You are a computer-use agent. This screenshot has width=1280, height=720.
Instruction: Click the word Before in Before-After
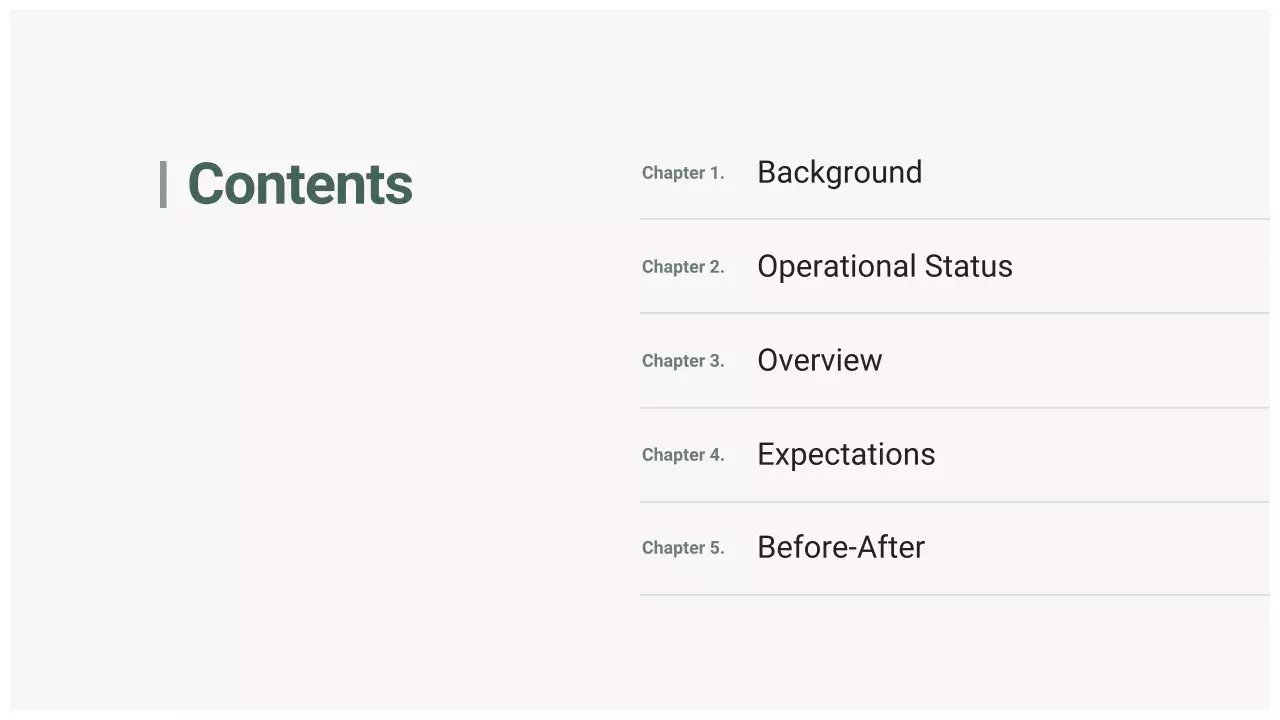pos(797,547)
